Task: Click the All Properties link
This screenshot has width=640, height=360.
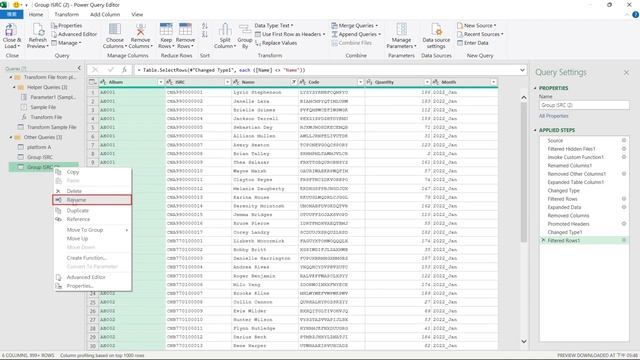Action: click(x=553, y=116)
